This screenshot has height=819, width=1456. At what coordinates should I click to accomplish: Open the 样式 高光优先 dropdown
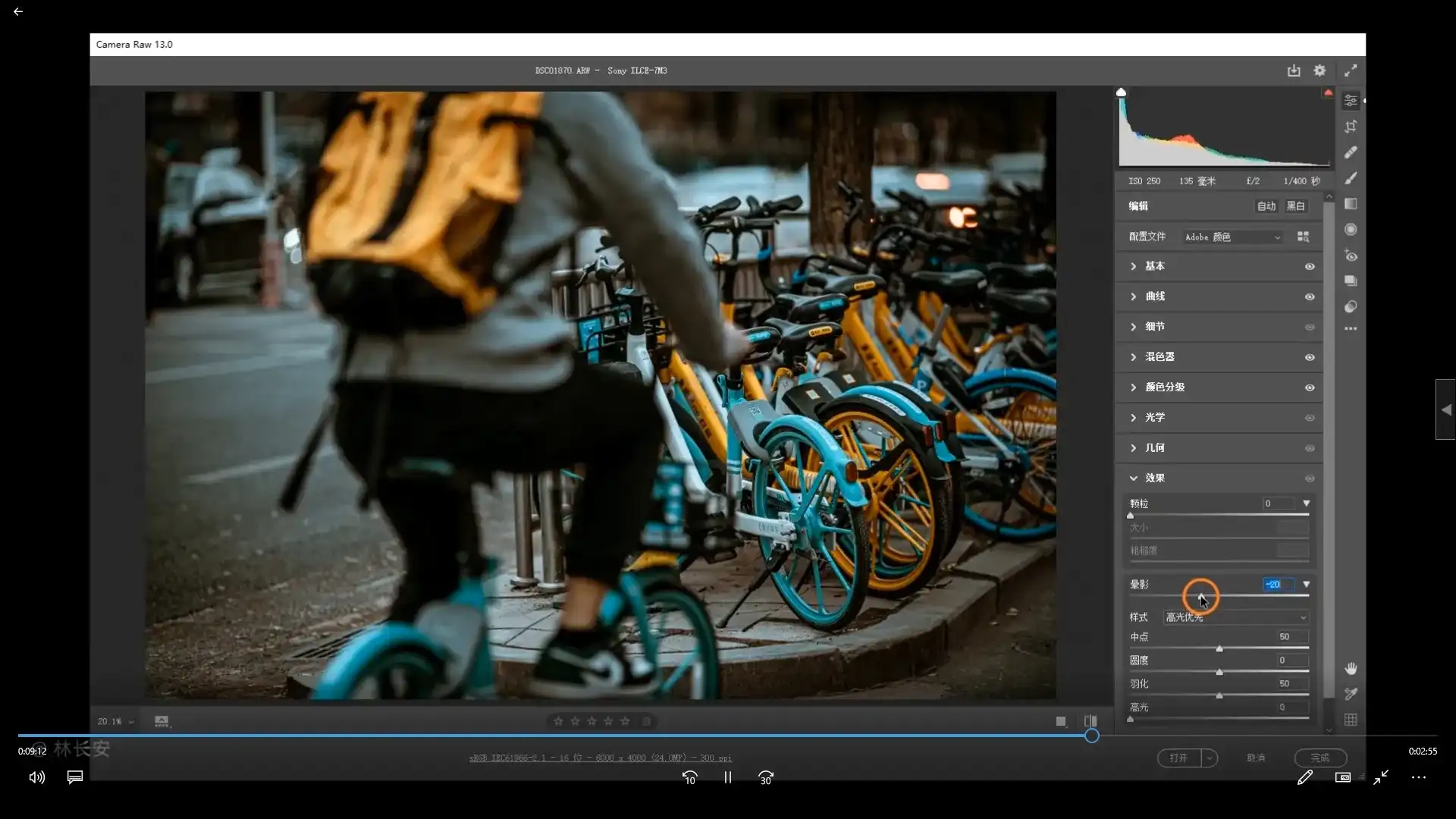[1236, 617]
